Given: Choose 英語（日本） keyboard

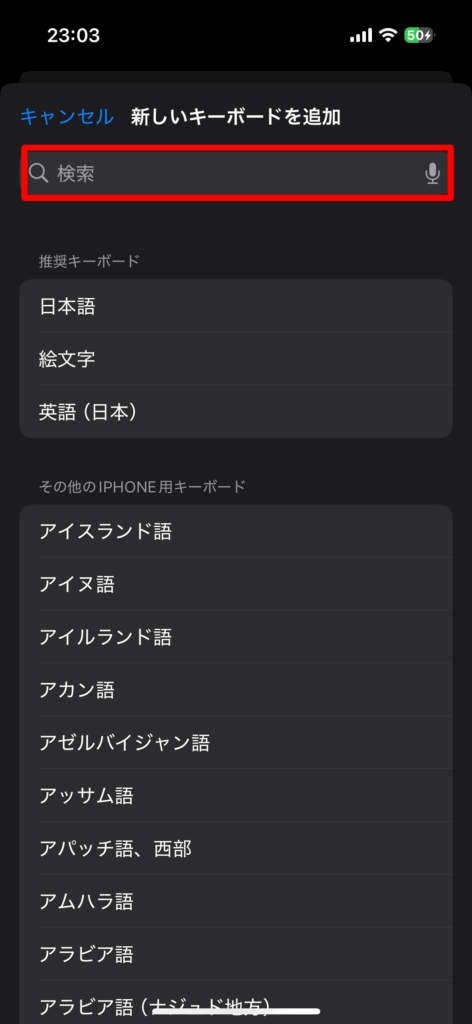Looking at the screenshot, I should (236, 411).
